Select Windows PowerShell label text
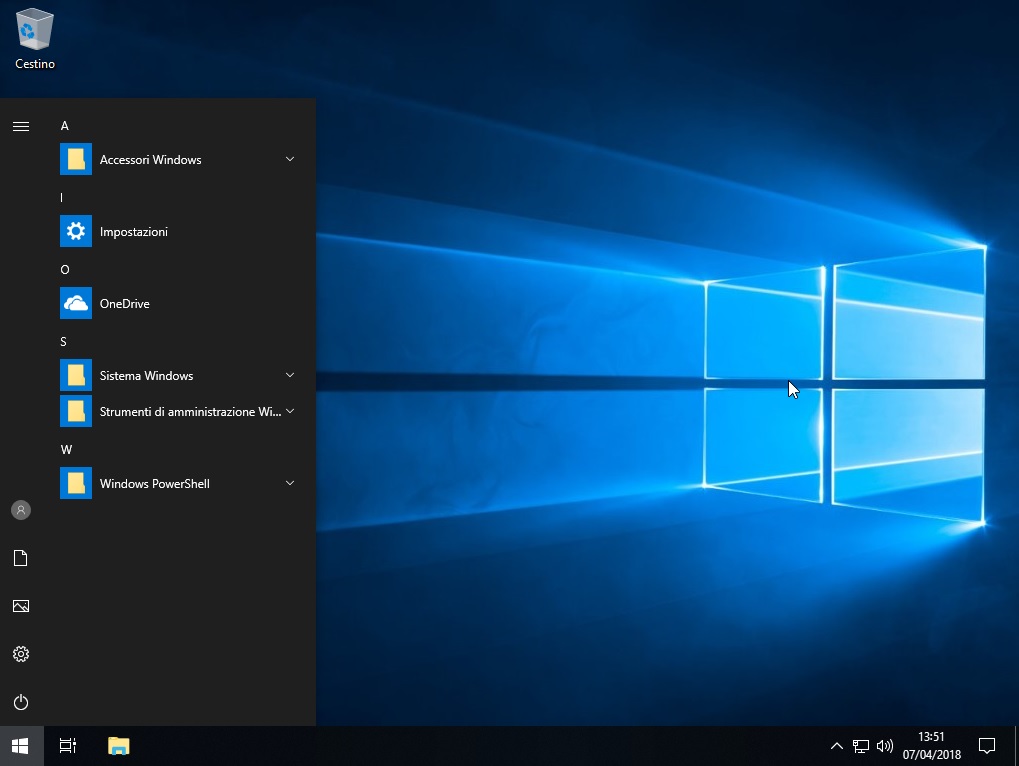The width and height of the screenshot is (1019, 766). [155, 483]
